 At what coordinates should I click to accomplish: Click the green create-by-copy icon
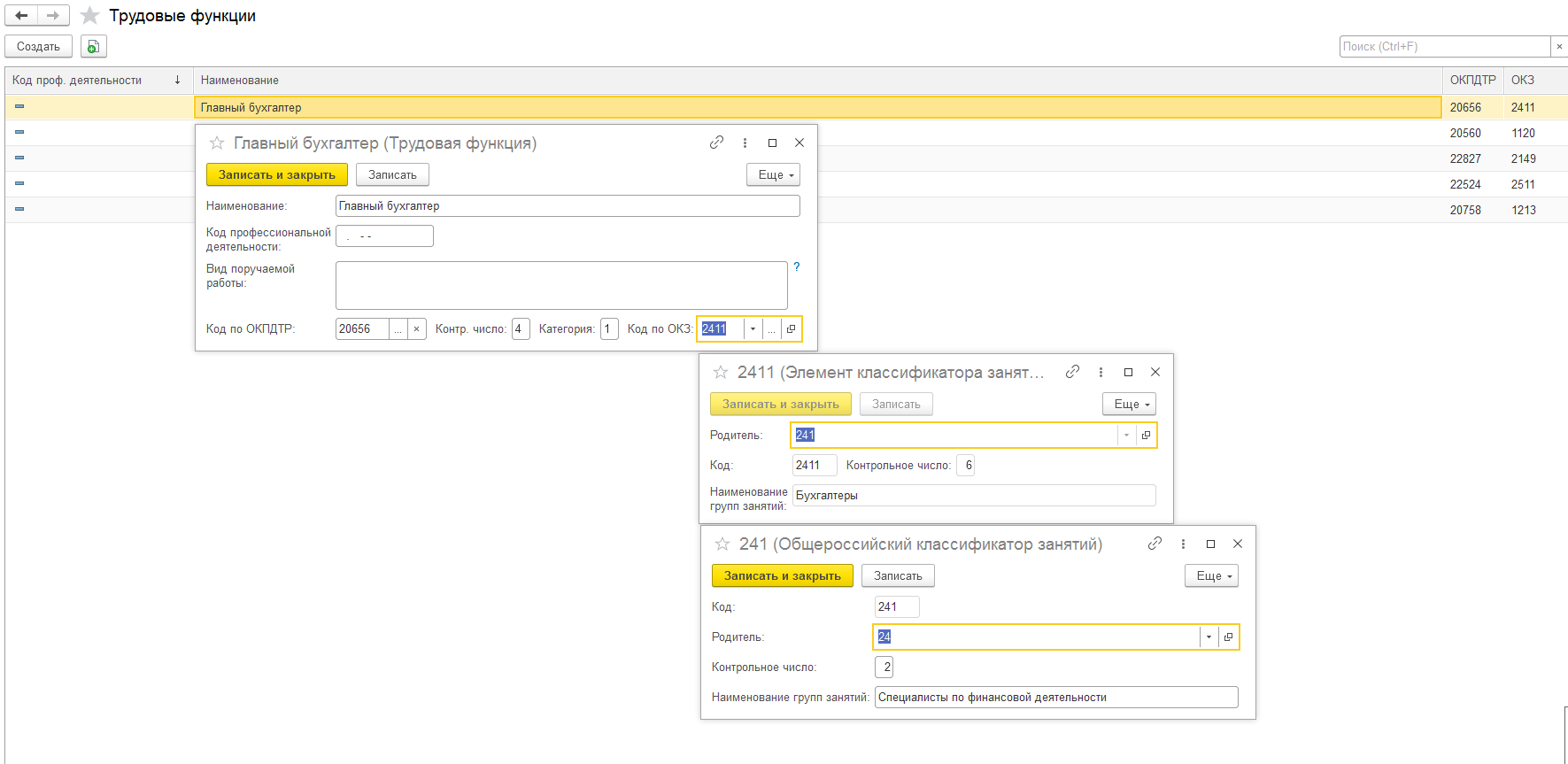tap(93, 47)
